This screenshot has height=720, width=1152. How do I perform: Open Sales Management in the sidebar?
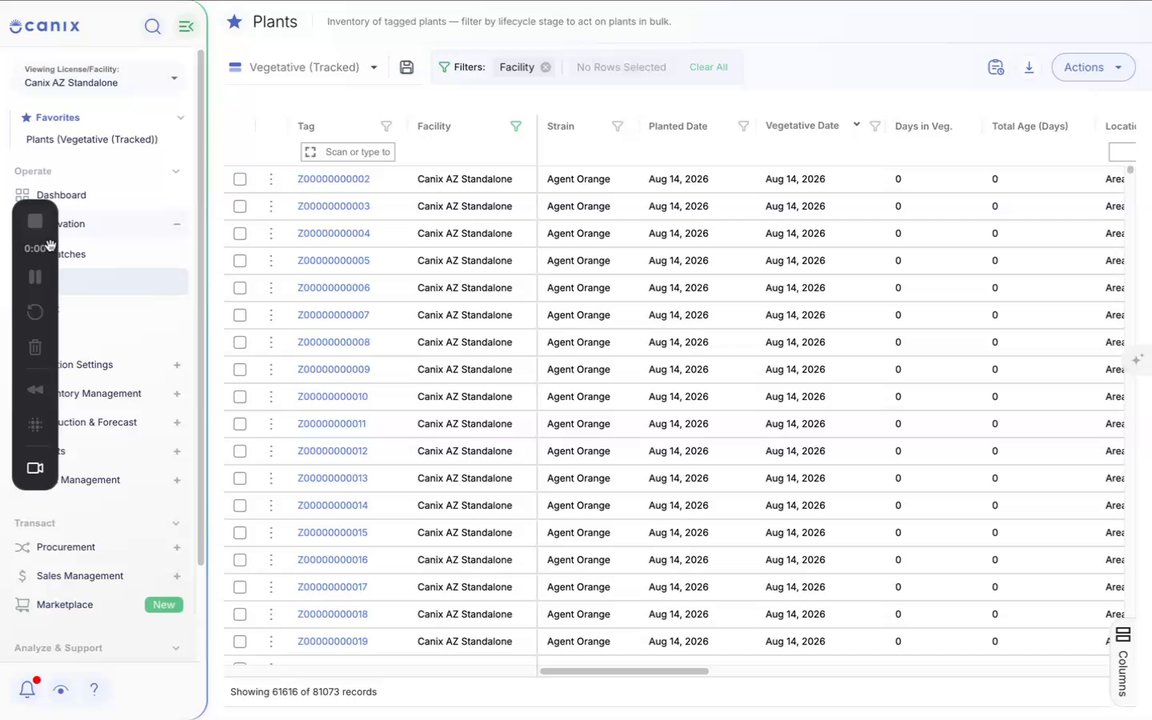(80, 576)
